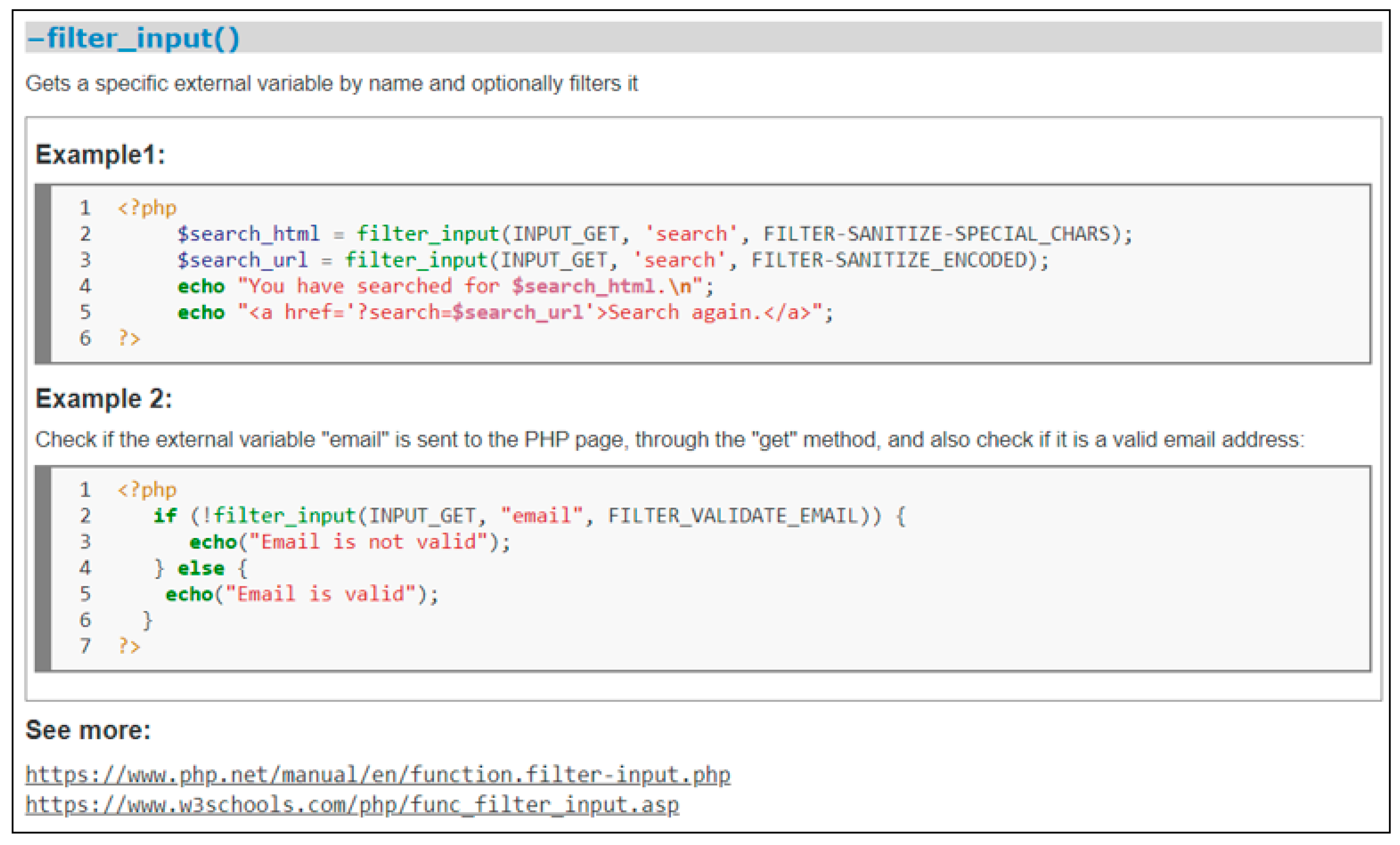This screenshot has height=845, width=1400.
Task: Click the "Email is not valid" string
Action: 368,542
